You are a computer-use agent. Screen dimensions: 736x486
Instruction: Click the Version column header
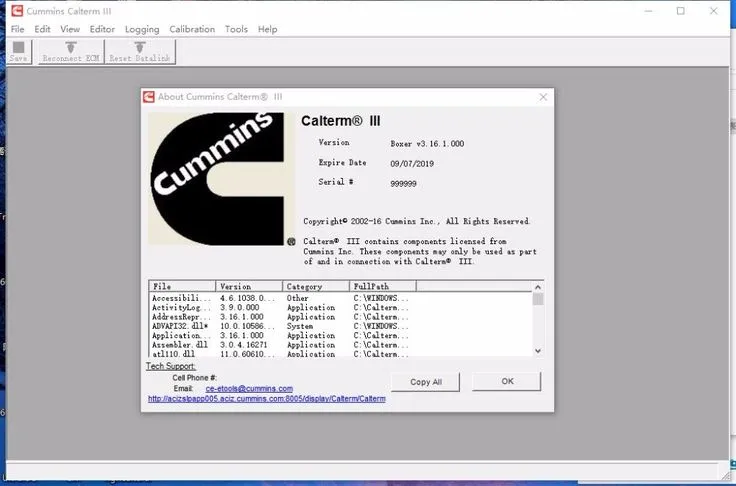point(249,286)
